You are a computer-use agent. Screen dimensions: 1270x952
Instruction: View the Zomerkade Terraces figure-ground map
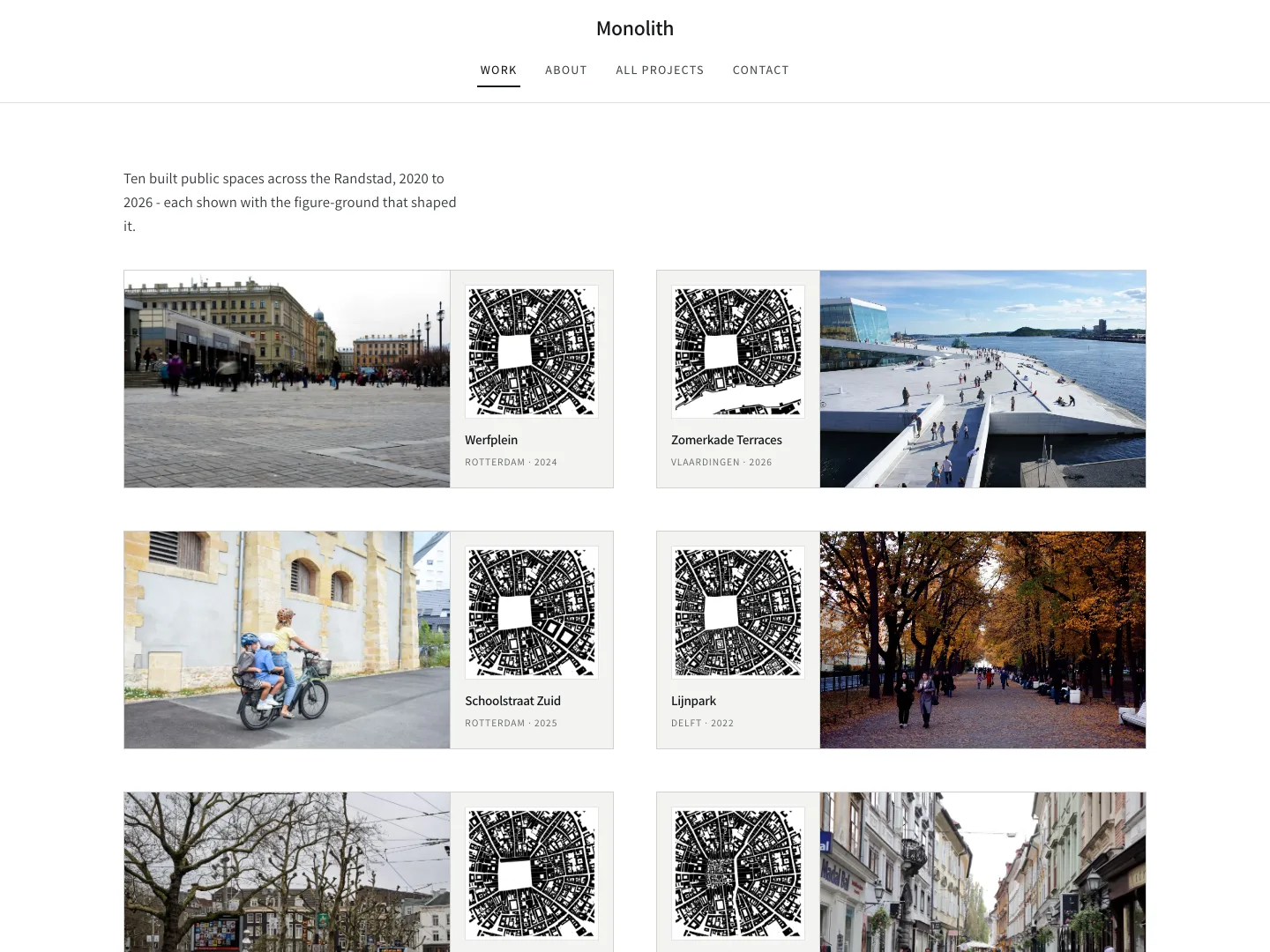point(738,352)
